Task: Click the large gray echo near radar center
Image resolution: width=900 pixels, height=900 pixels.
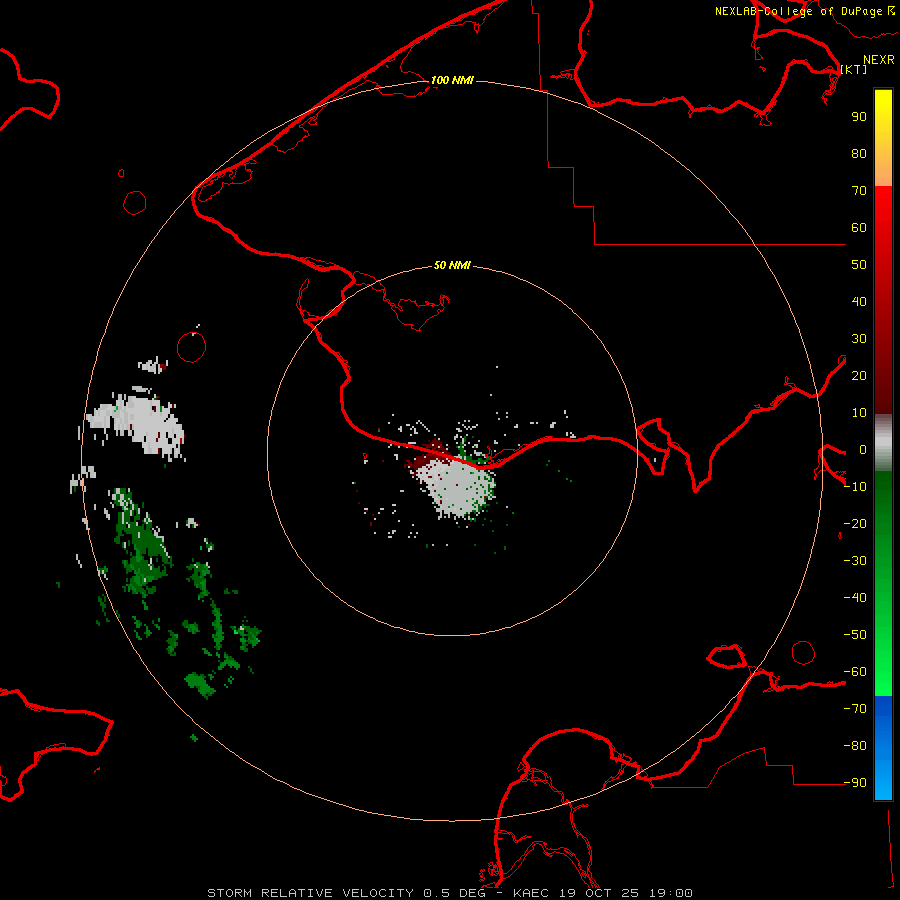Action: click(457, 489)
